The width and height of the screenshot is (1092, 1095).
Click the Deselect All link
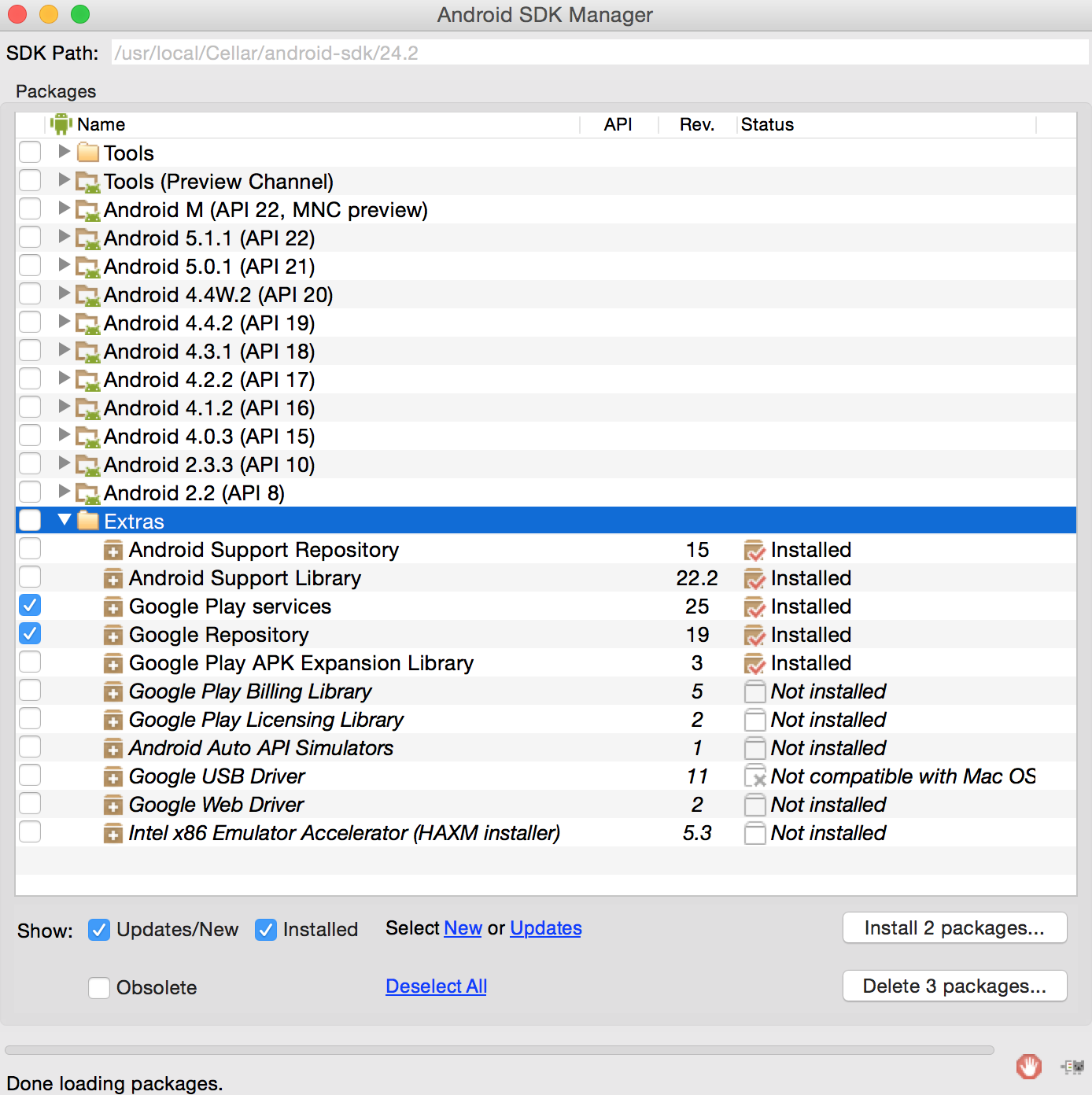(436, 986)
